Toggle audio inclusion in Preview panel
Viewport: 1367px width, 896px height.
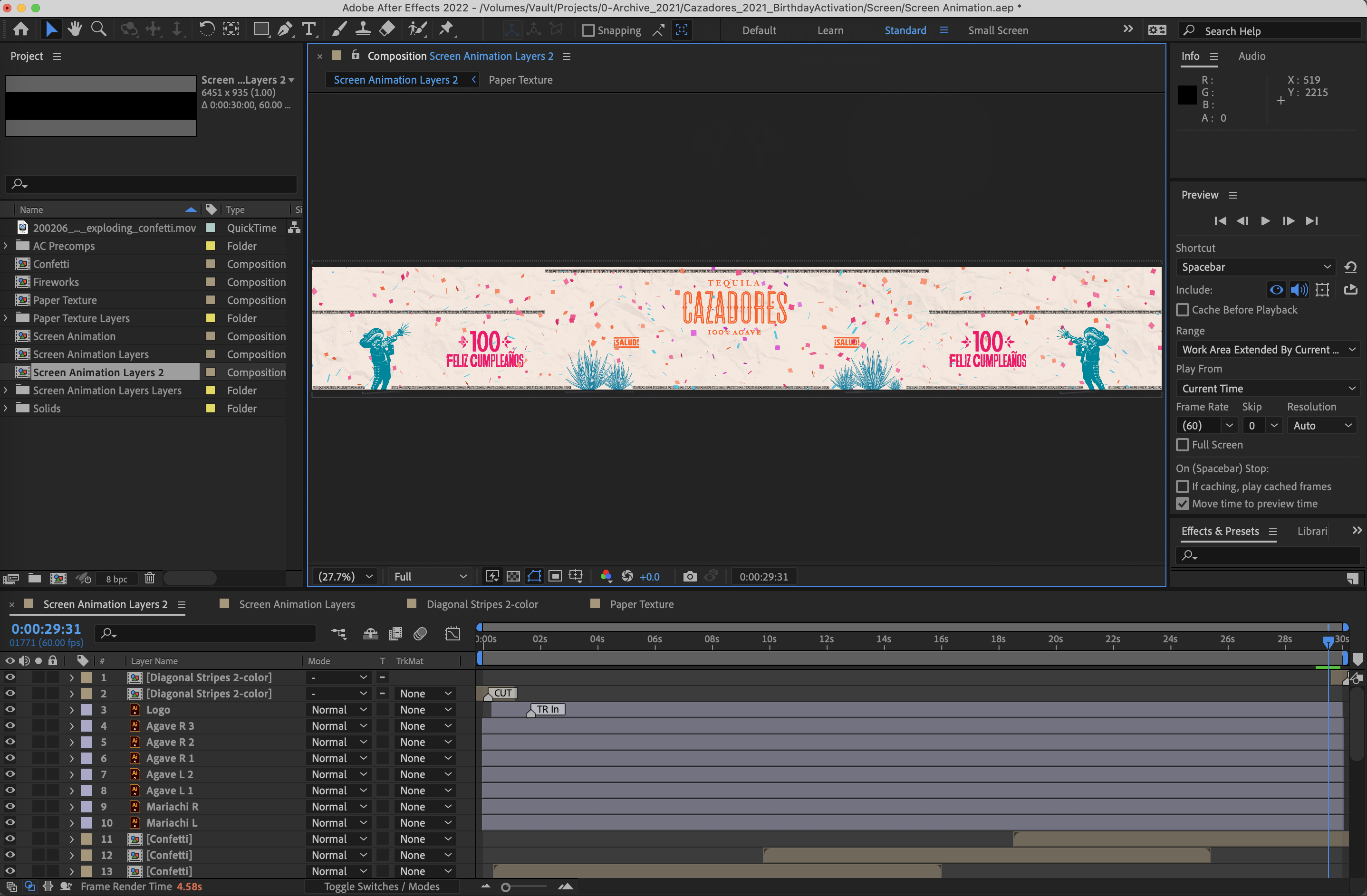[1299, 290]
